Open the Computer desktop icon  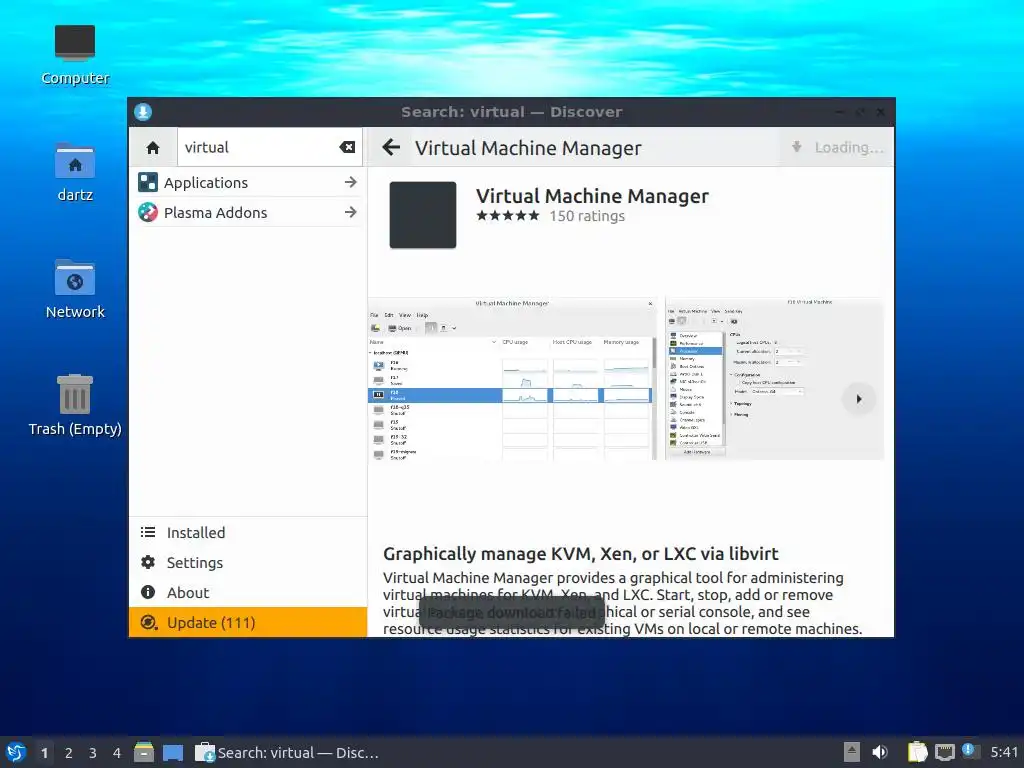pyautogui.click(x=75, y=55)
